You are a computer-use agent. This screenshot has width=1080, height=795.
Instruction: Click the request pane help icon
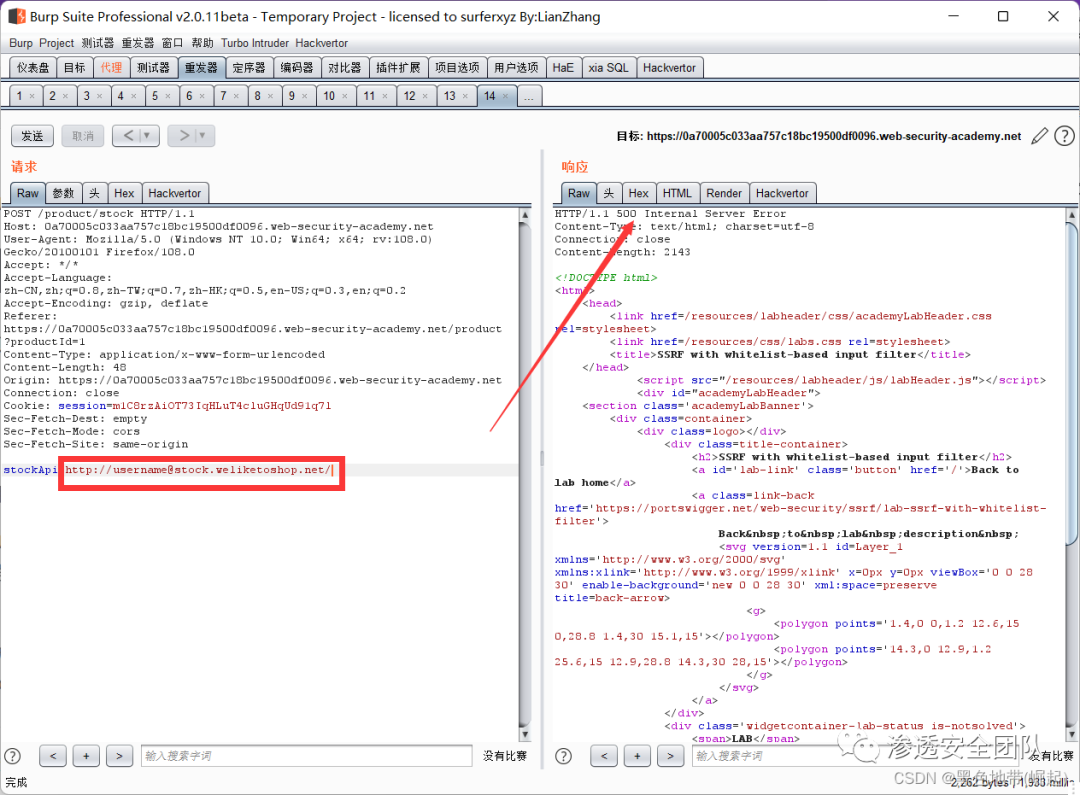pyautogui.click(x=12, y=756)
